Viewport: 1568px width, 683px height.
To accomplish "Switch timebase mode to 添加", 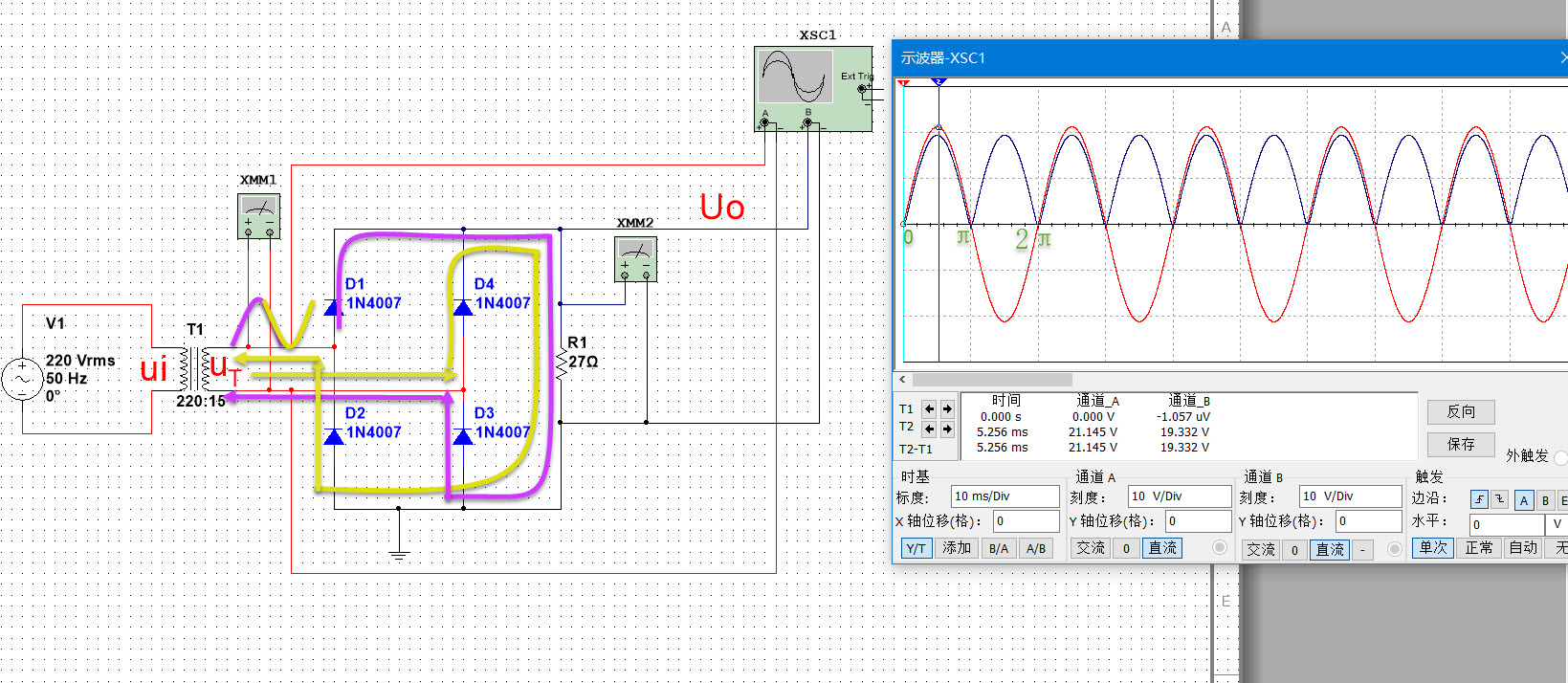I will click(x=957, y=548).
